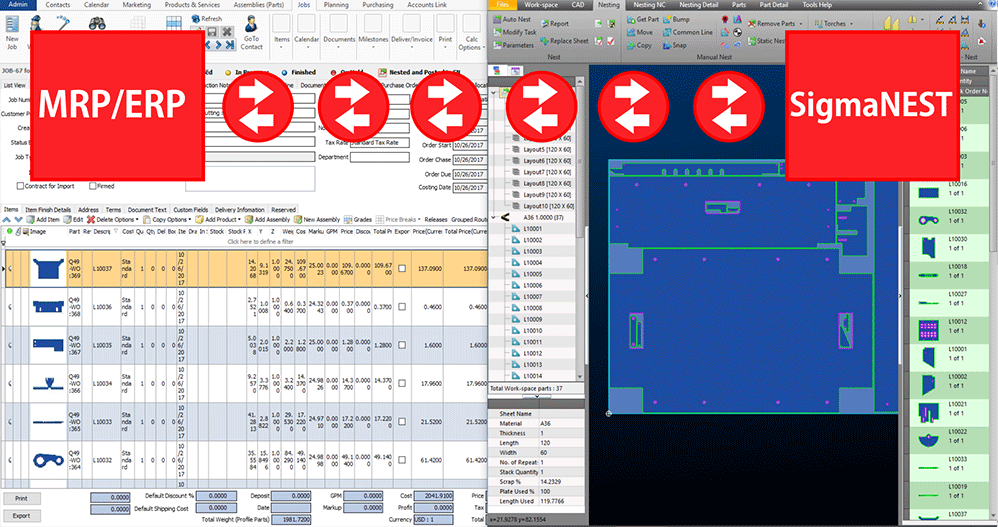
Task: Select the Move tool in Manual Nest
Action: tap(640, 32)
